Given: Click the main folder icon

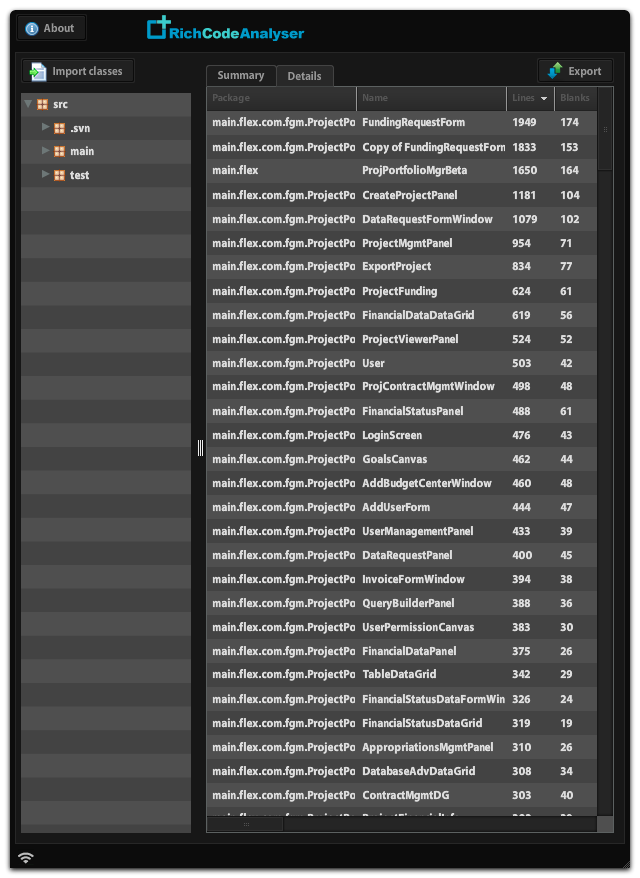Looking at the screenshot, I should pyautogui.click(x=59, y=151).
